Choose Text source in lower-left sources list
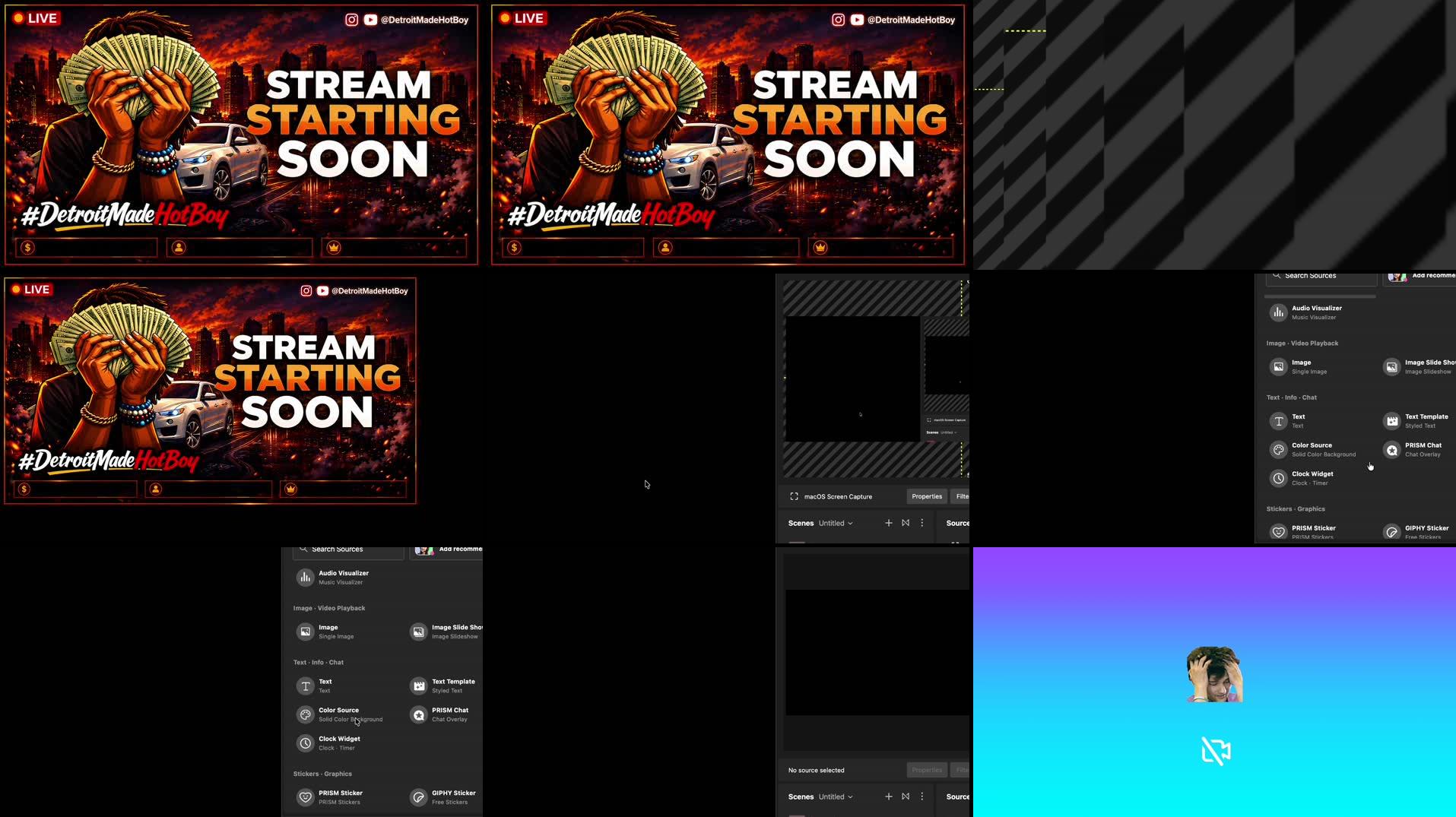The height and width of the screenshot is (817, 1456). point(314,686)
